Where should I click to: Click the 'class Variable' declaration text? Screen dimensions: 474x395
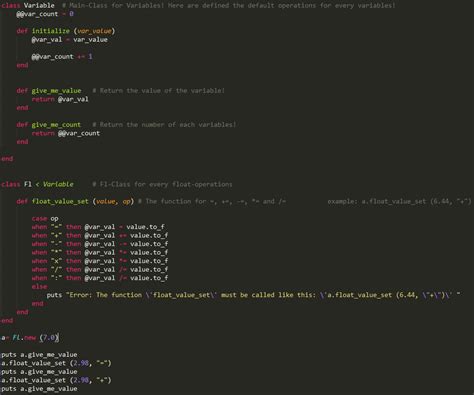tap(28, 5)
